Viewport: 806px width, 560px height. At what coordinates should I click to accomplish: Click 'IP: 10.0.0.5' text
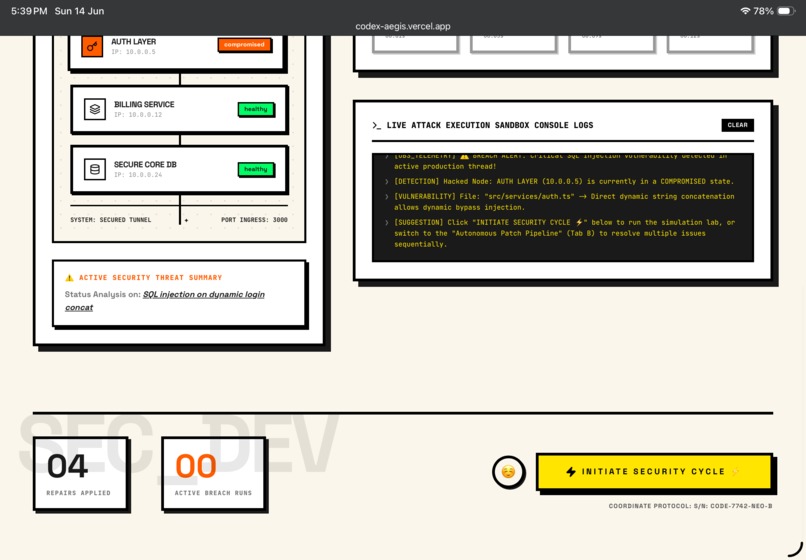(x=133, y=52)
